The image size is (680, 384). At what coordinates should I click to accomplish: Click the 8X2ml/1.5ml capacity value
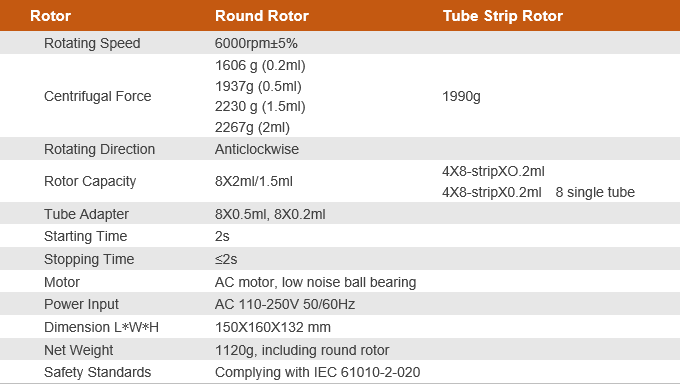pyautogui.click(x=254, y=181)
